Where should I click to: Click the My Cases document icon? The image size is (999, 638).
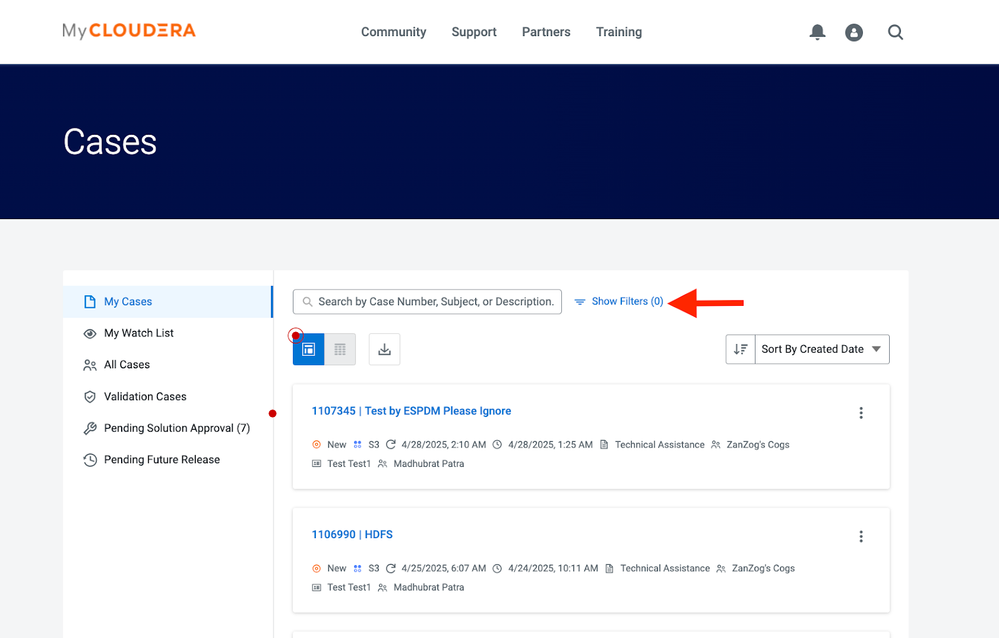click(x=90, y=301)
